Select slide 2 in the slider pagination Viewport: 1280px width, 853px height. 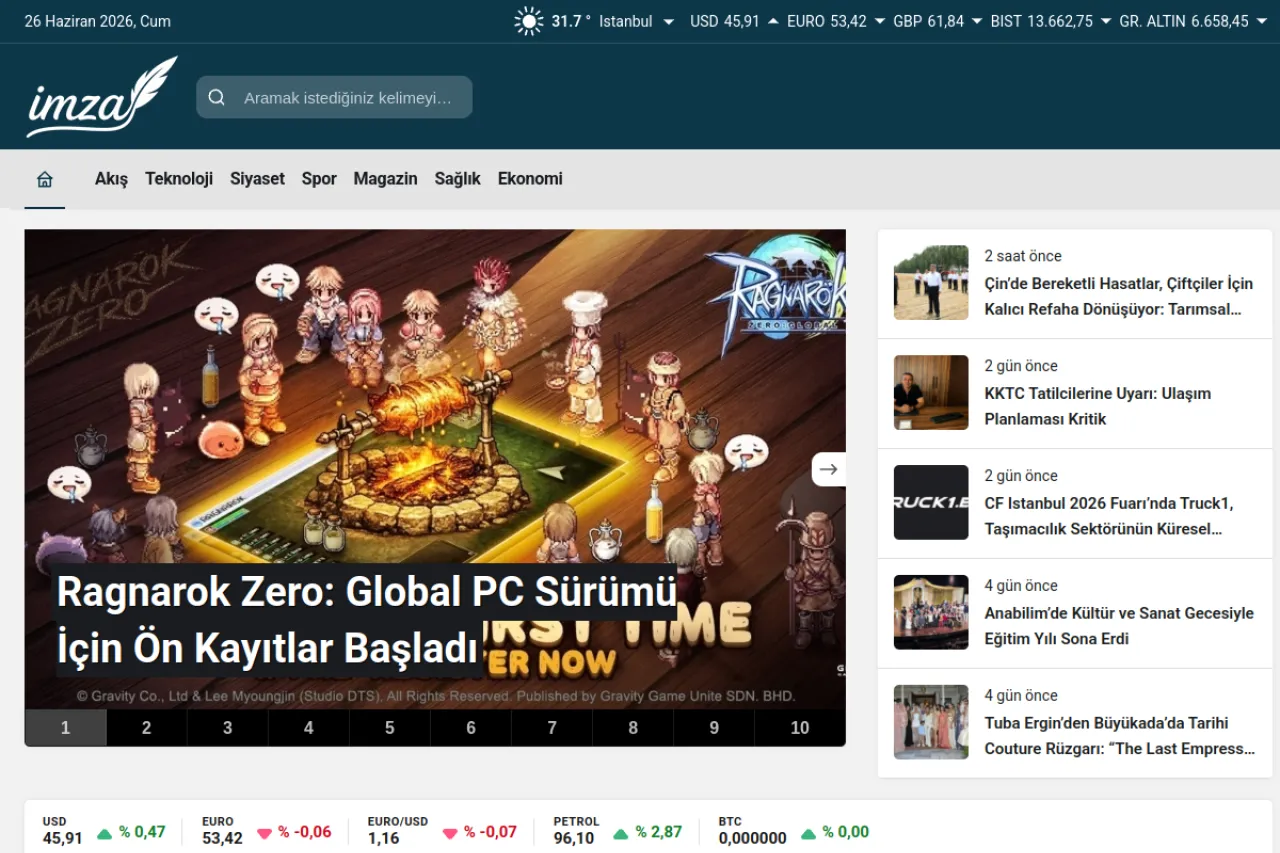click(x=146, y=728)
